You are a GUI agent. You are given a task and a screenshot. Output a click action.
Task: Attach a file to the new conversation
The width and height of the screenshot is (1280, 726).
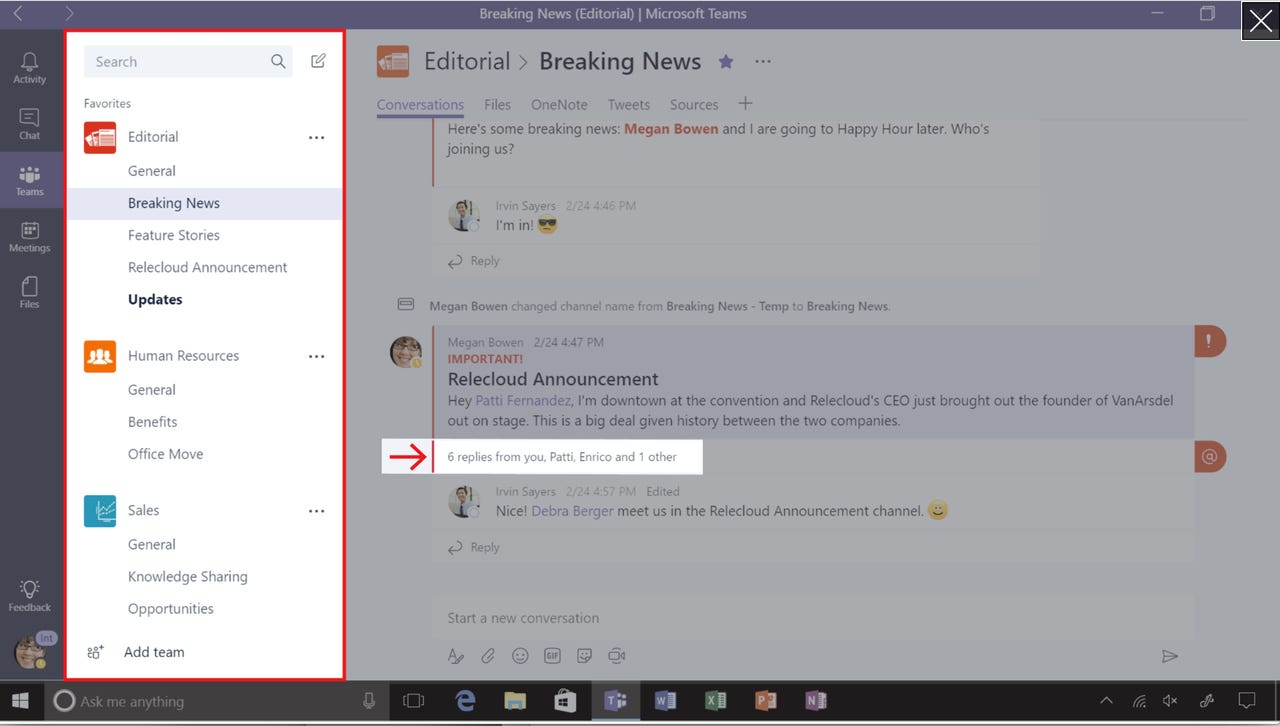pyautogui.click(x=488, y=655)
